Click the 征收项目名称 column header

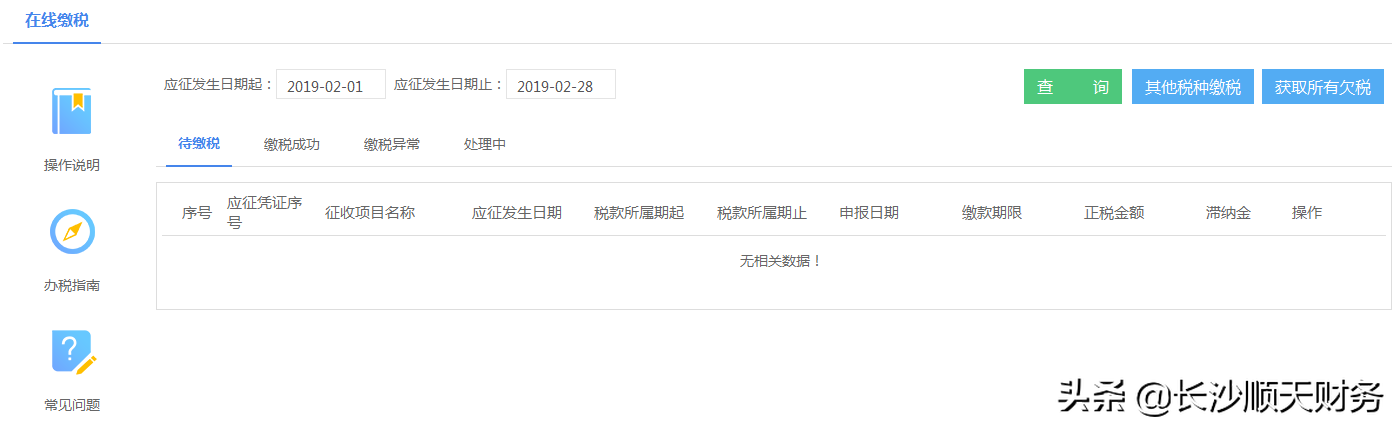[x=370, y=212]
